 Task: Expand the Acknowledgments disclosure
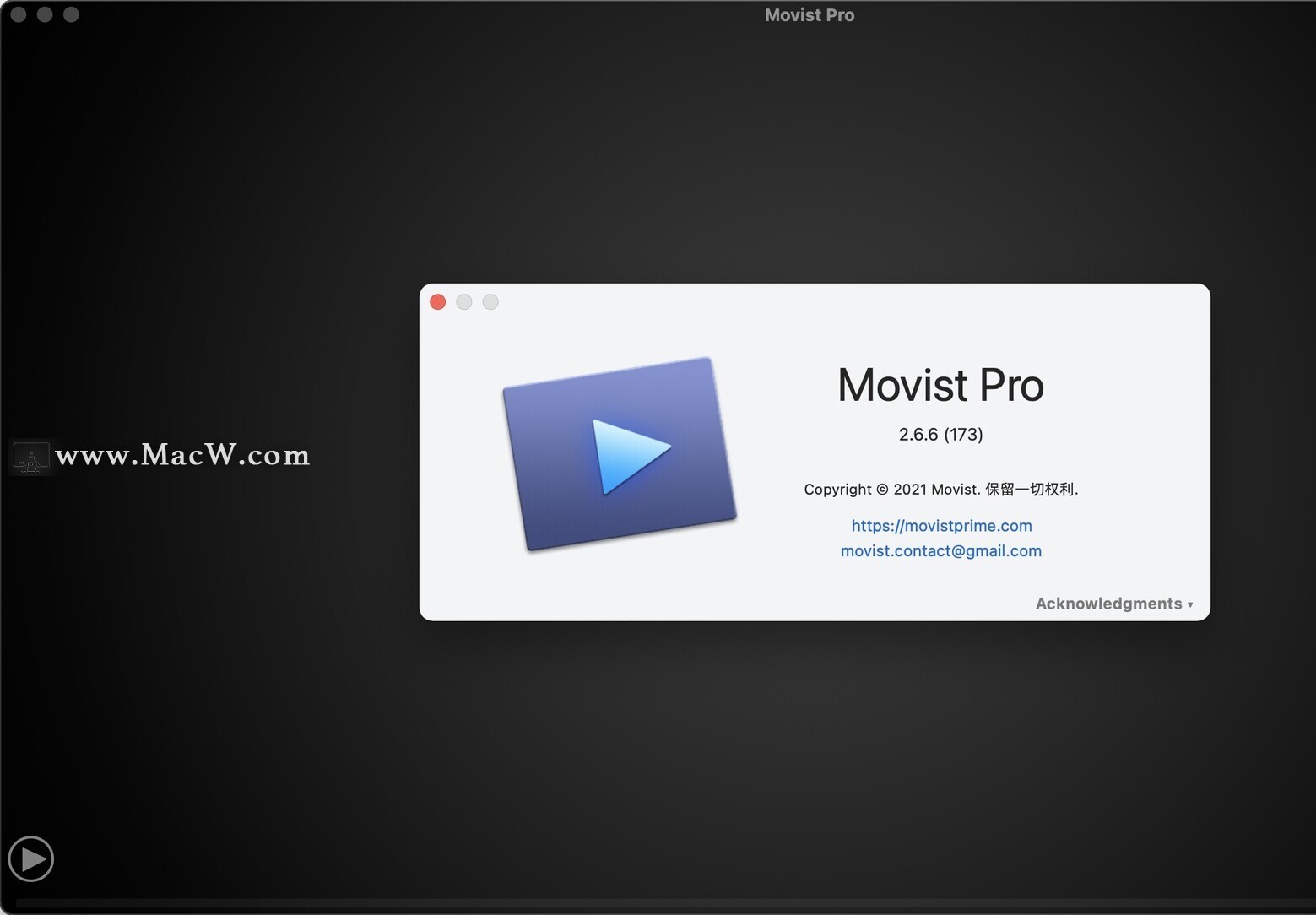tap(1114, 604)
